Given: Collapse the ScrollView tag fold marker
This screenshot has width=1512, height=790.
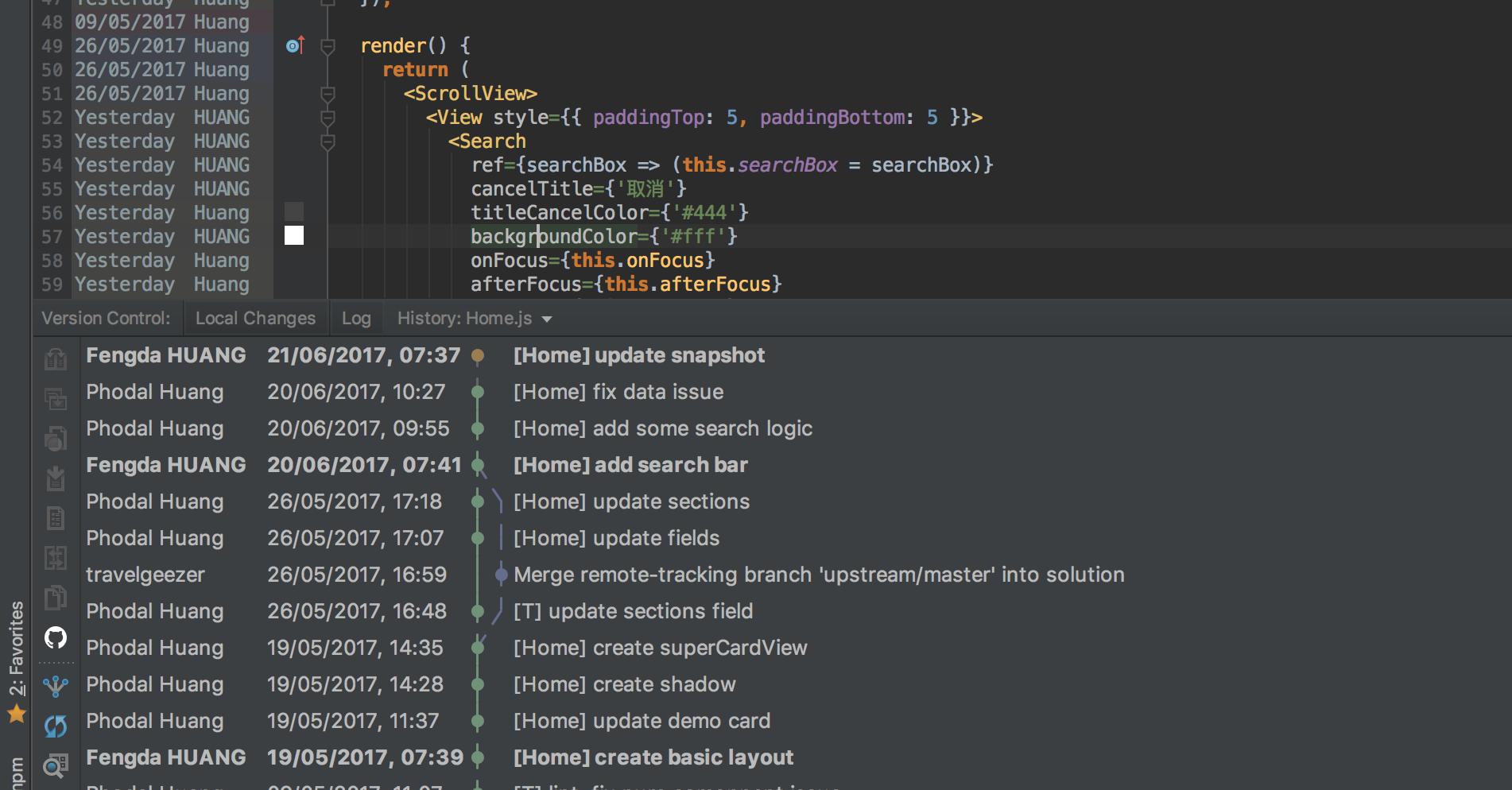Looking at the screenshot, I should click(328, 95).
